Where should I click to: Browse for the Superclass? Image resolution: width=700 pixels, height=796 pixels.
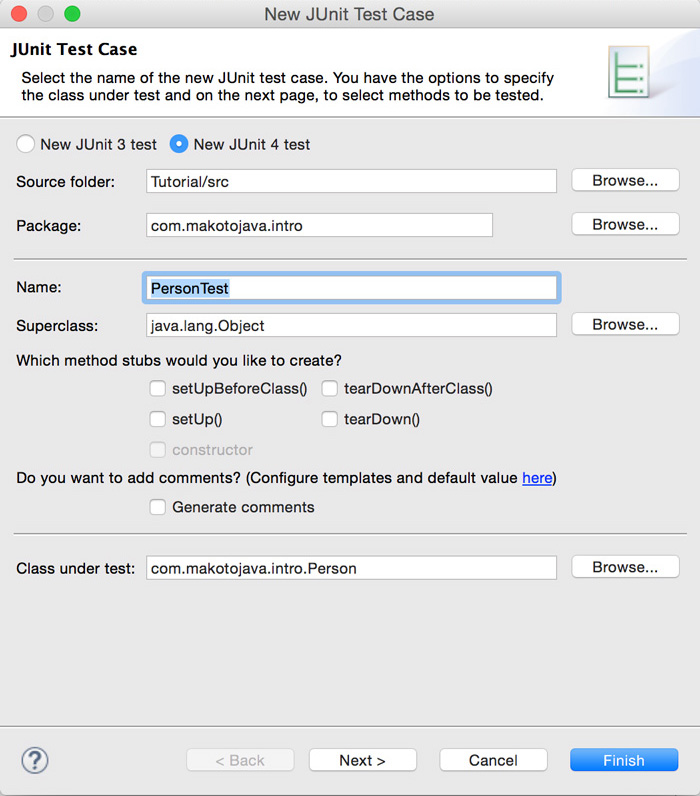click(x=625, y=325)
